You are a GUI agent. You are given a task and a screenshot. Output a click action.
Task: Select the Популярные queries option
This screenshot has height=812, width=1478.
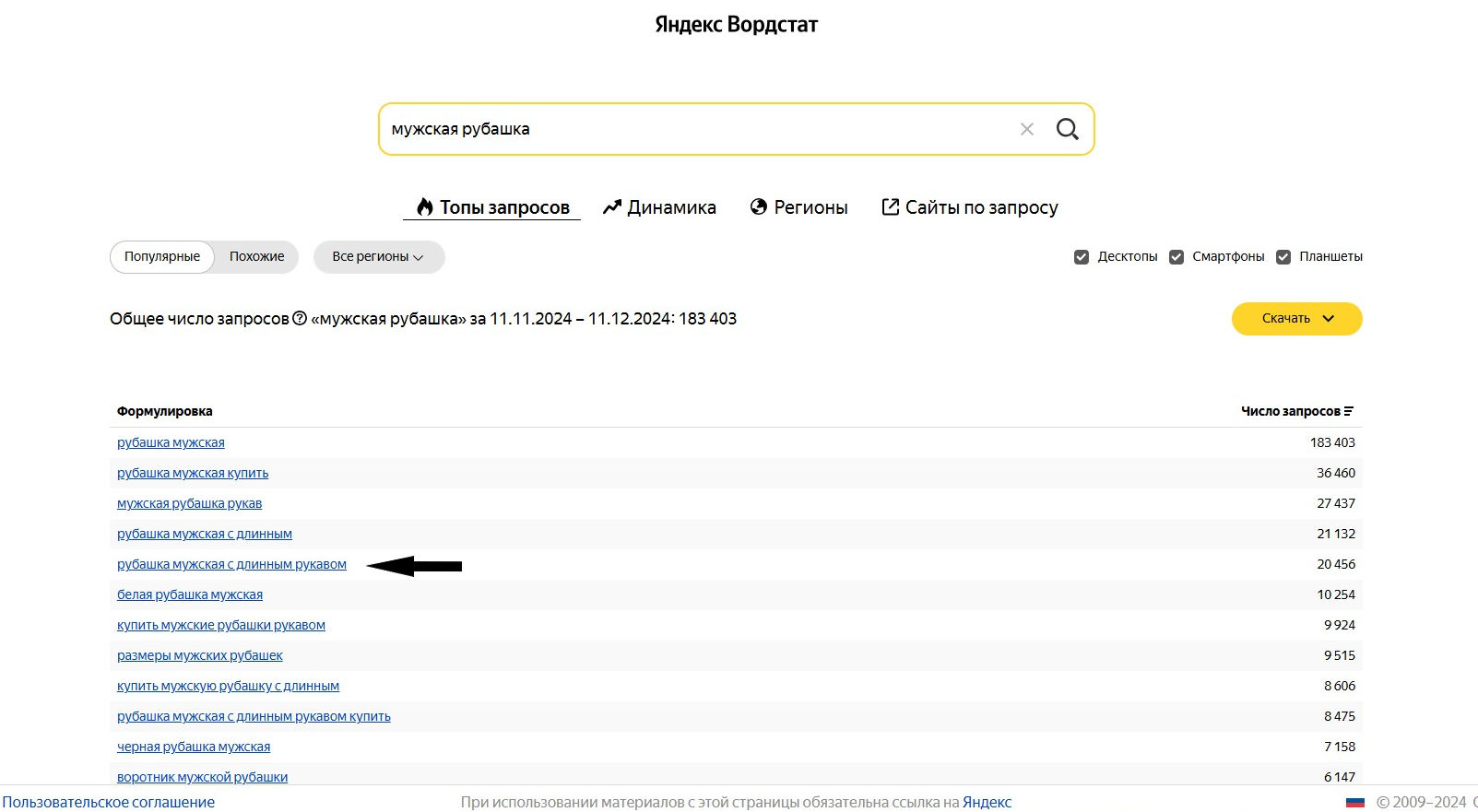[x=162, y=257]
